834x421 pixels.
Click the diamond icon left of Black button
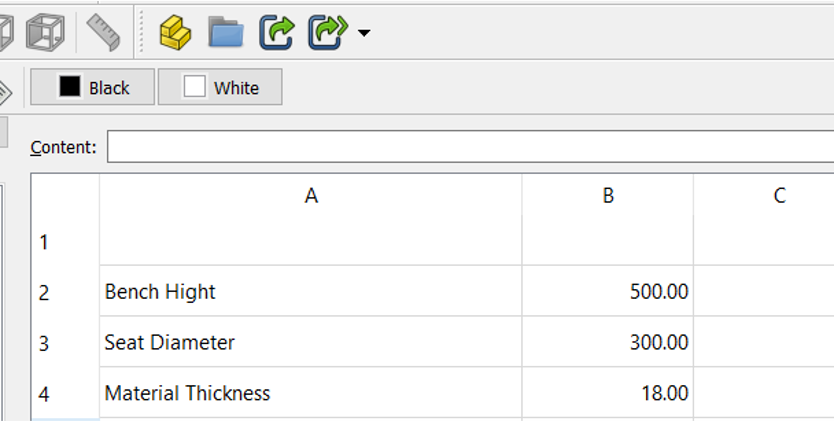[5, 92]
